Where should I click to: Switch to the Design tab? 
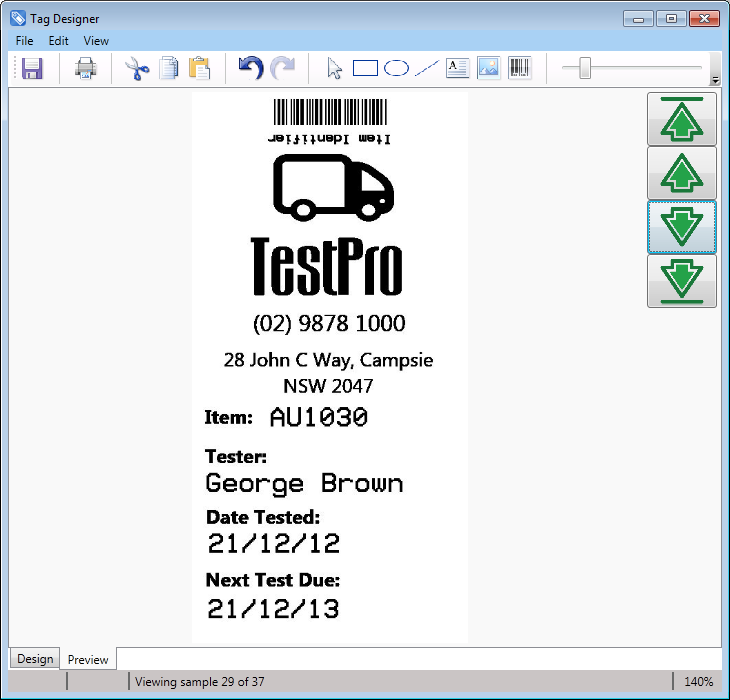click(x=34, y=659)
